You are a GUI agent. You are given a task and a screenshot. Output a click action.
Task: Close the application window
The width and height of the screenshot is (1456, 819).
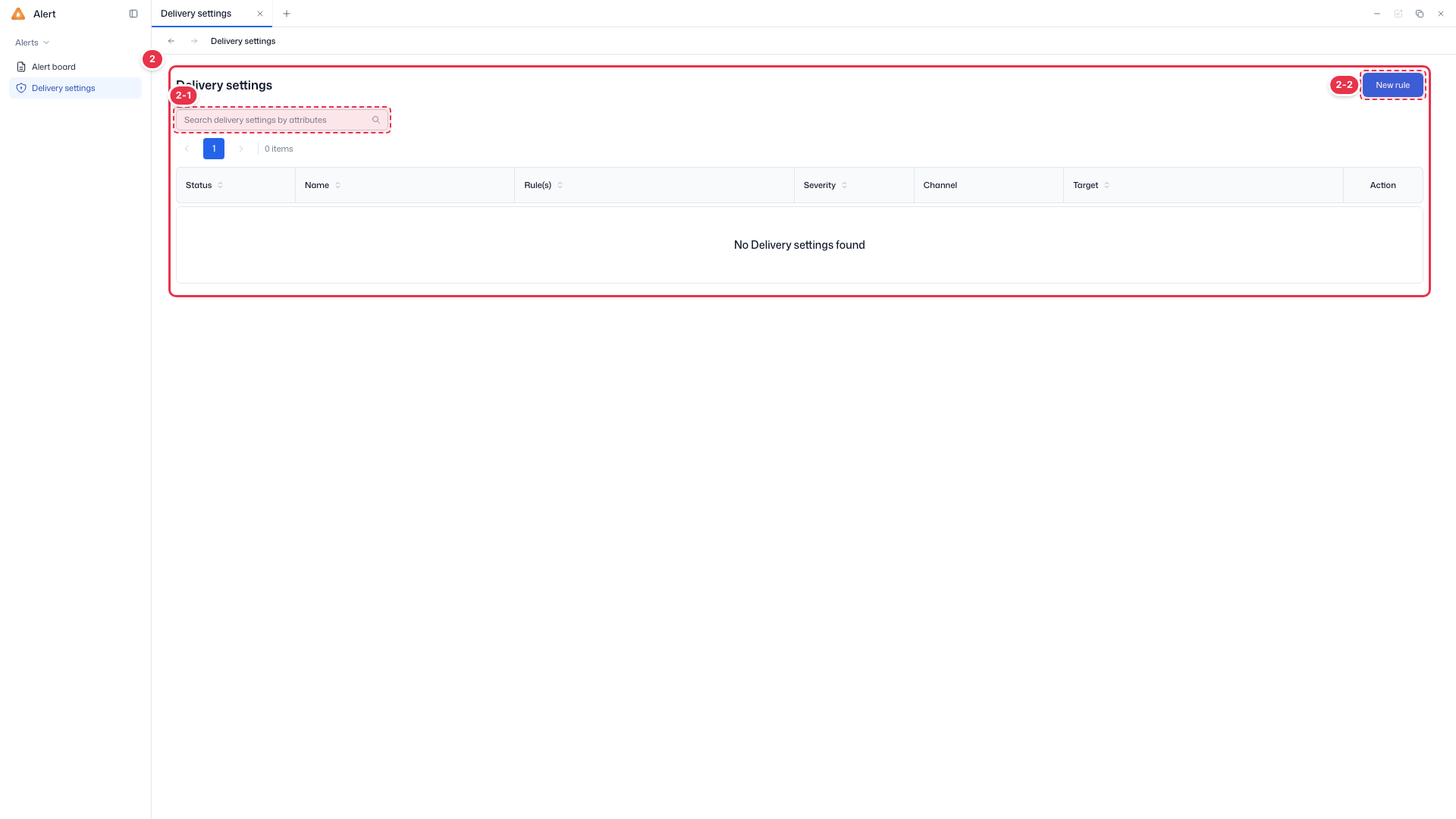click(1441, 14)
